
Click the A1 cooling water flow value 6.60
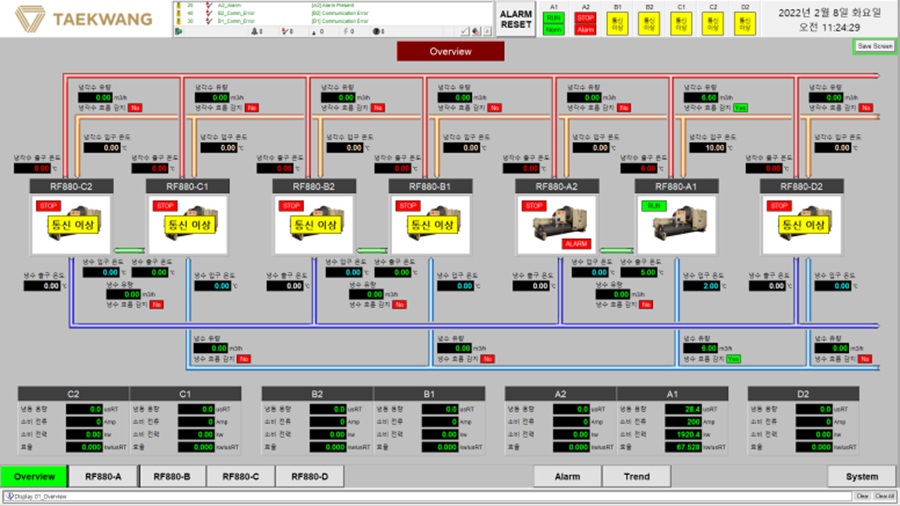pyautogui.click(x=701, y=98)
